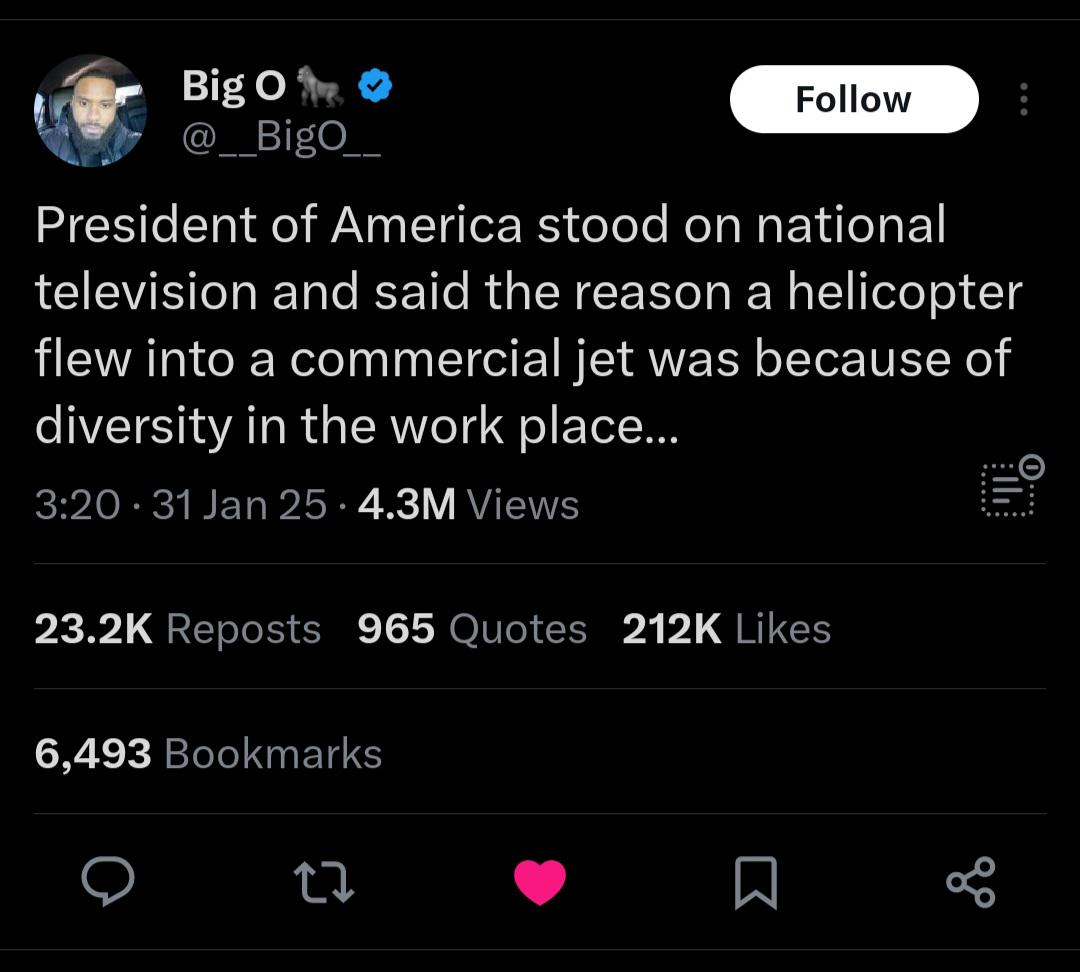This screenshot has height=972, width=1080.
Task: Click the blue verified badge
Action: click(x=375, y=85)
